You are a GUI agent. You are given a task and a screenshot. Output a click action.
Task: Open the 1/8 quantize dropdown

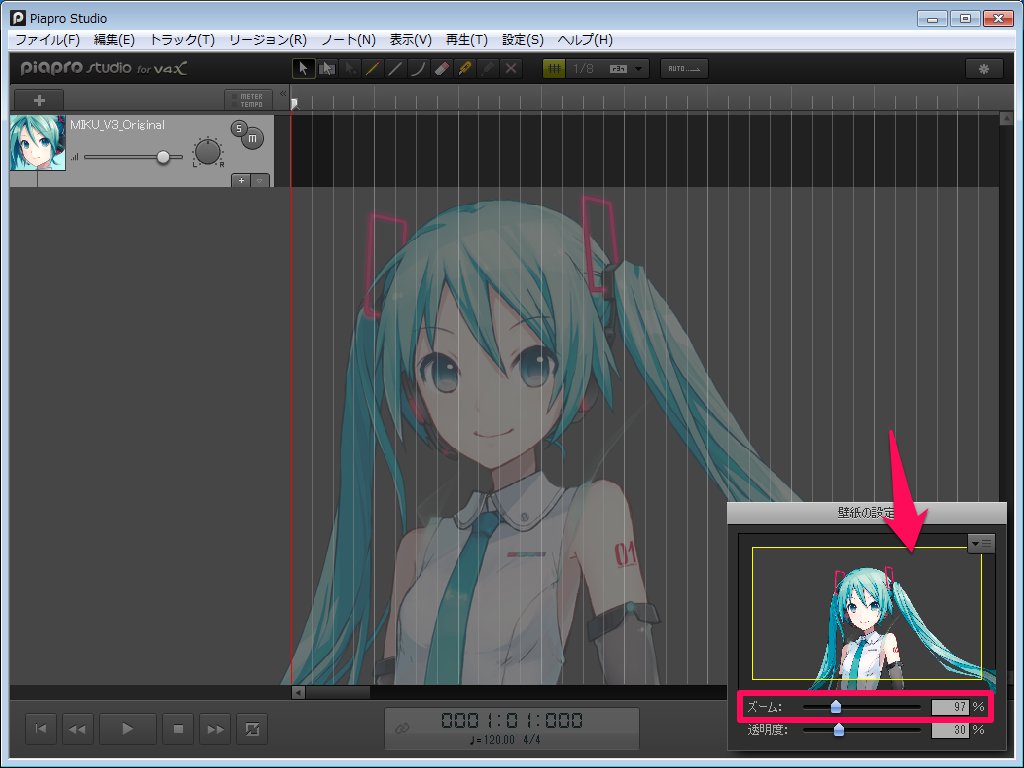[608, 69]
